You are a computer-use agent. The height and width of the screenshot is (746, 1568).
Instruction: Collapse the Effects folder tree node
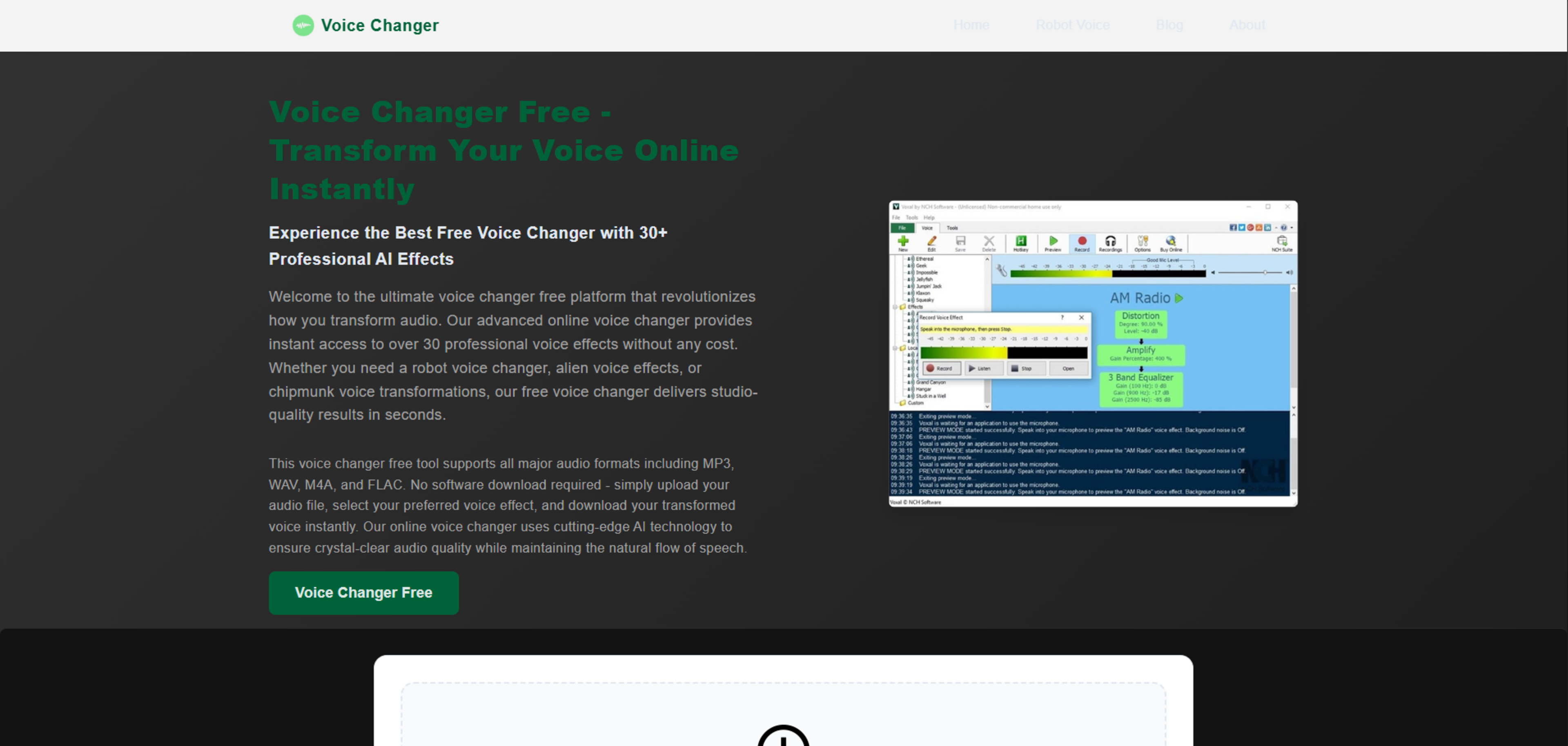[895, 307]
